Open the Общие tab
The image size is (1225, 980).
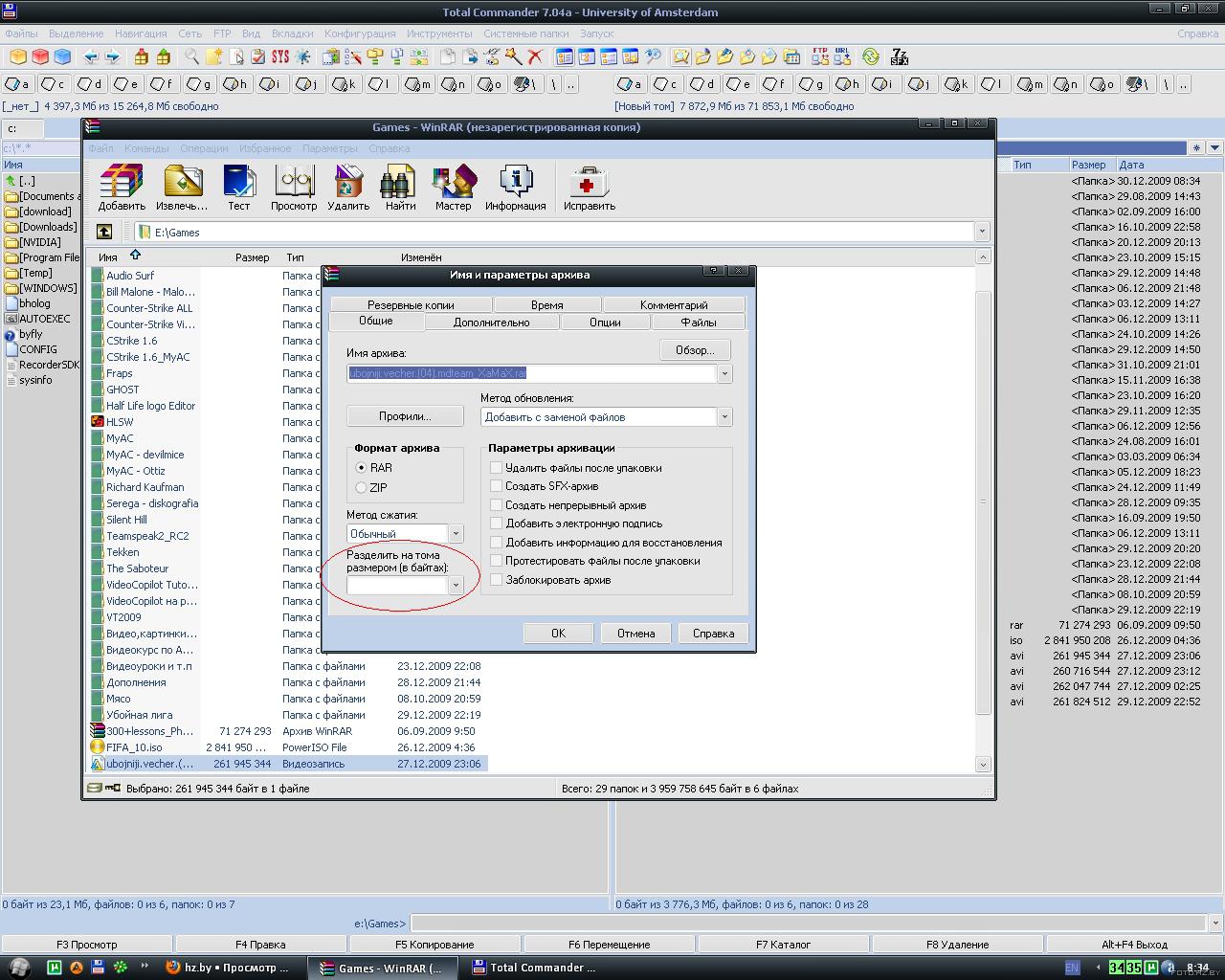(x=376, y=321)
